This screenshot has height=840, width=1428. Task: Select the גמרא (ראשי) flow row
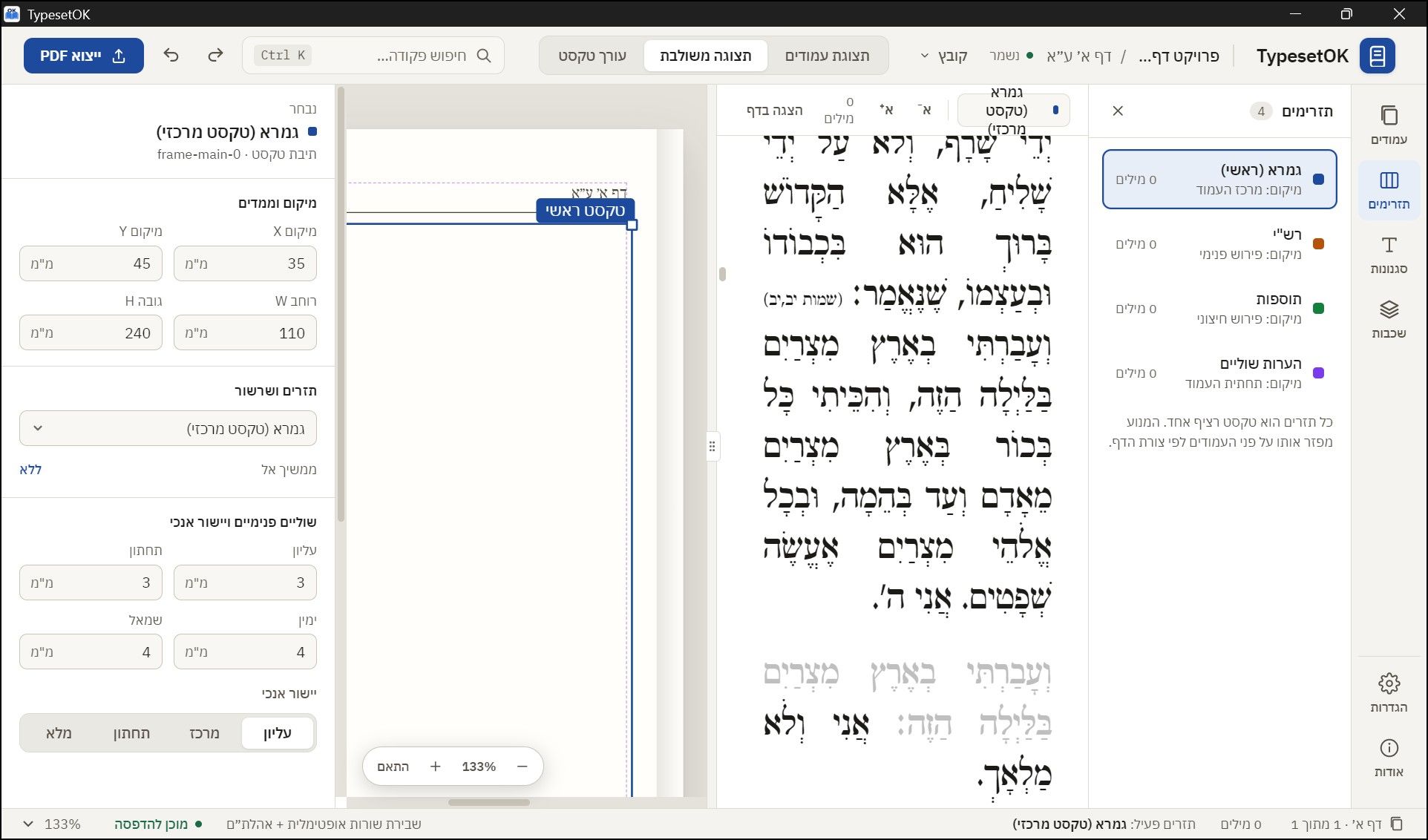tap(1219, 180)
